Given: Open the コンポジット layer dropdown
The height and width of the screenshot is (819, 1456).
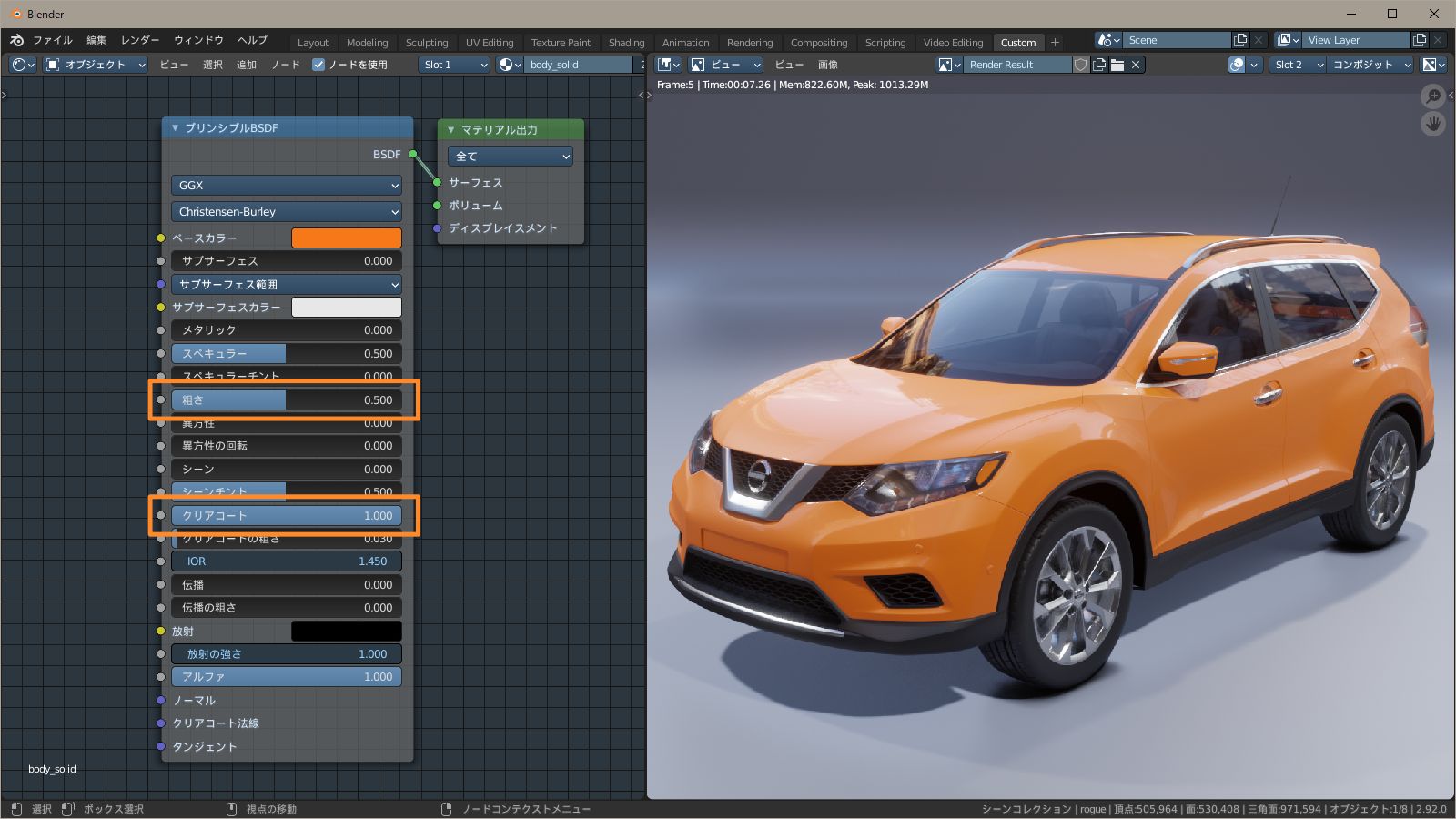Looking at the screenshot, I should (1370, 65).
